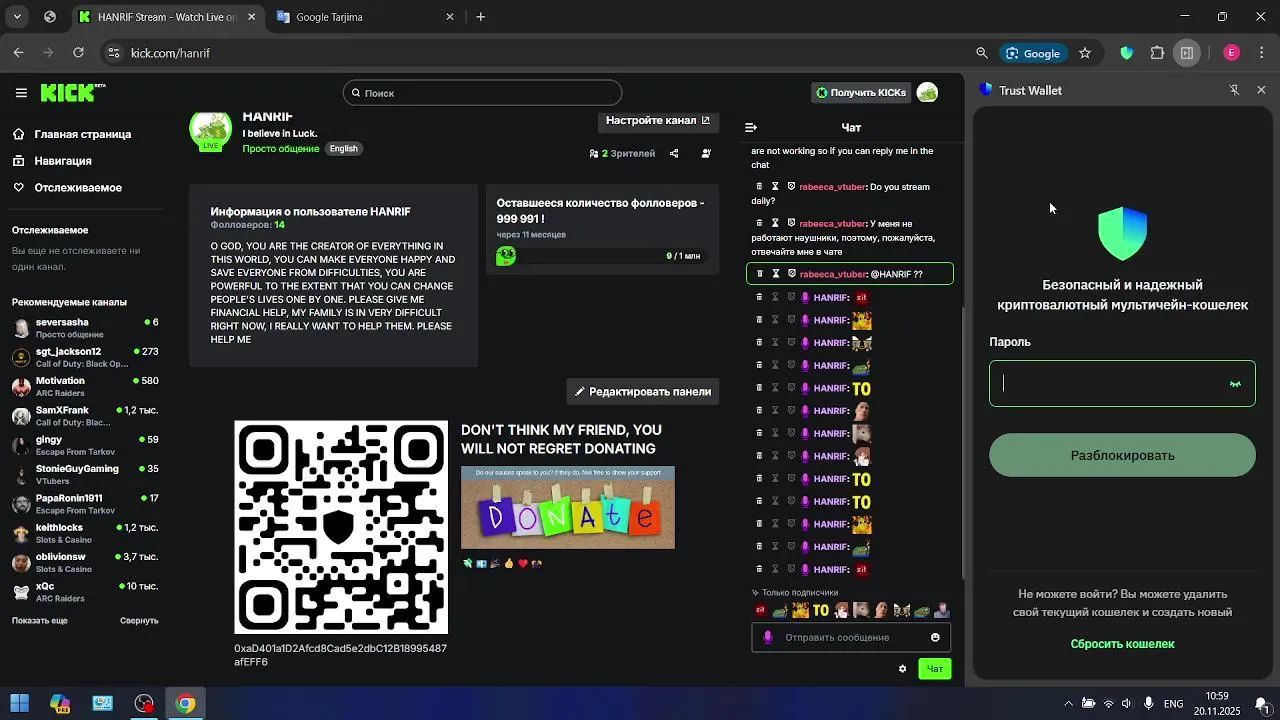Open the xQc recommended channel
1280x720 pixels.
click(85, 592)
